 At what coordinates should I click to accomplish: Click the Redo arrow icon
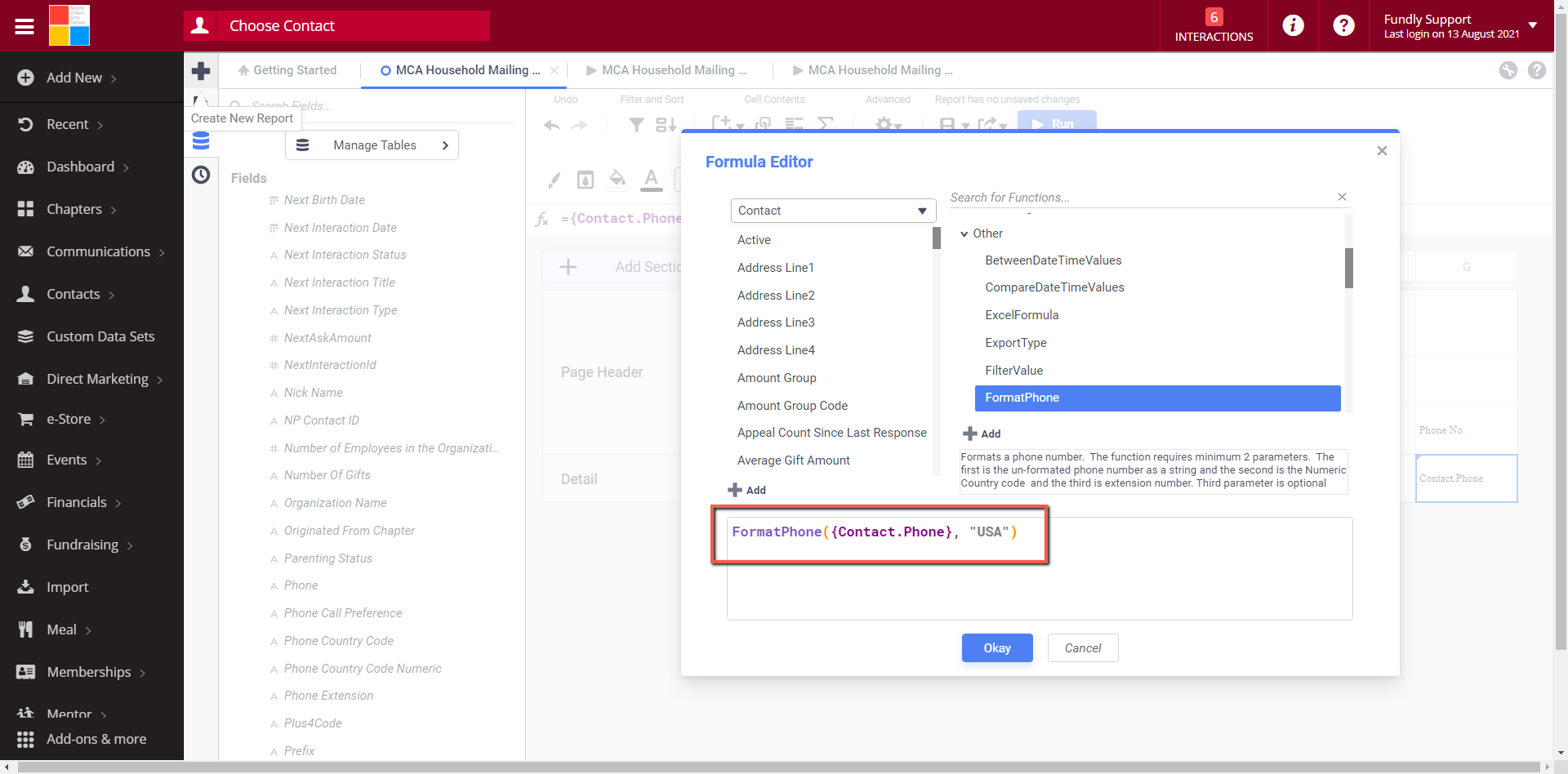(579, 125)
